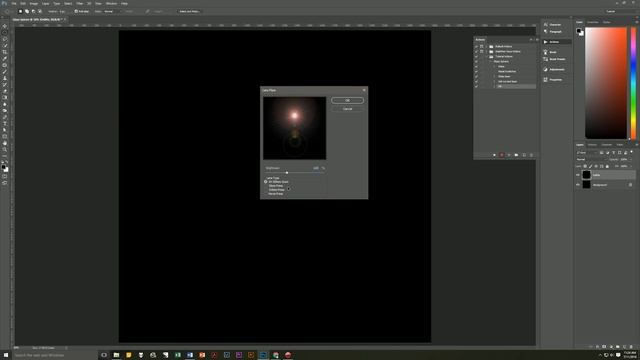Click the Background layer thumbnail
The height and width of the screenshot is (360, 640).
(586, 185)
